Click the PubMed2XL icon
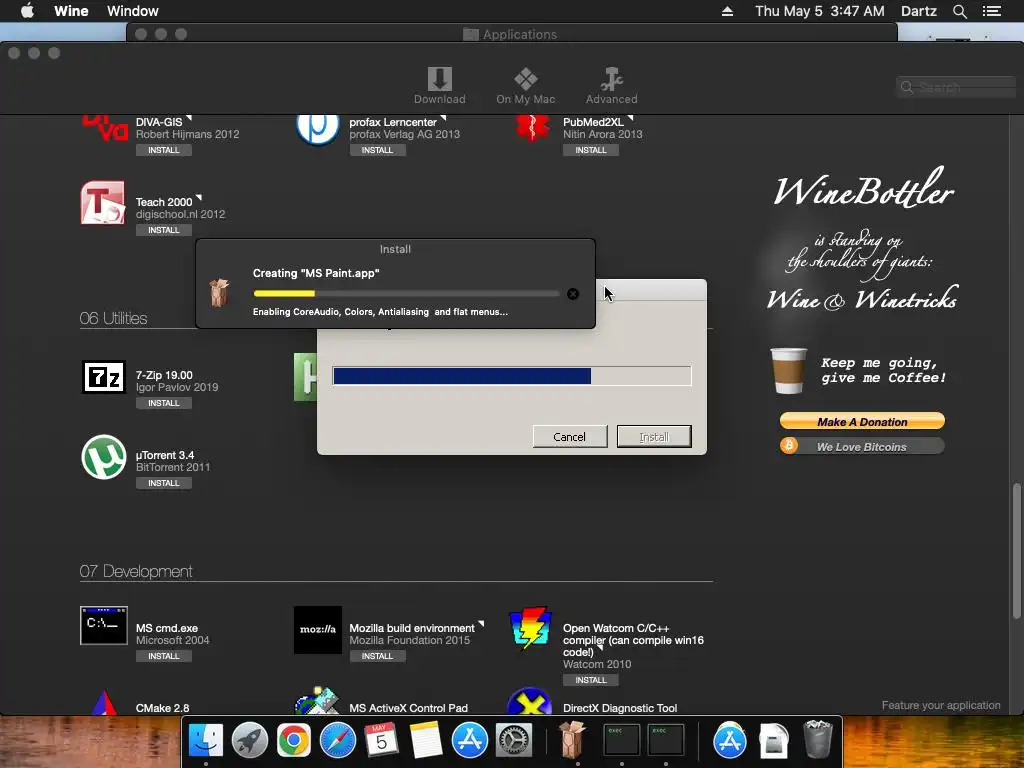1024x768 pixels. point(532,127)
